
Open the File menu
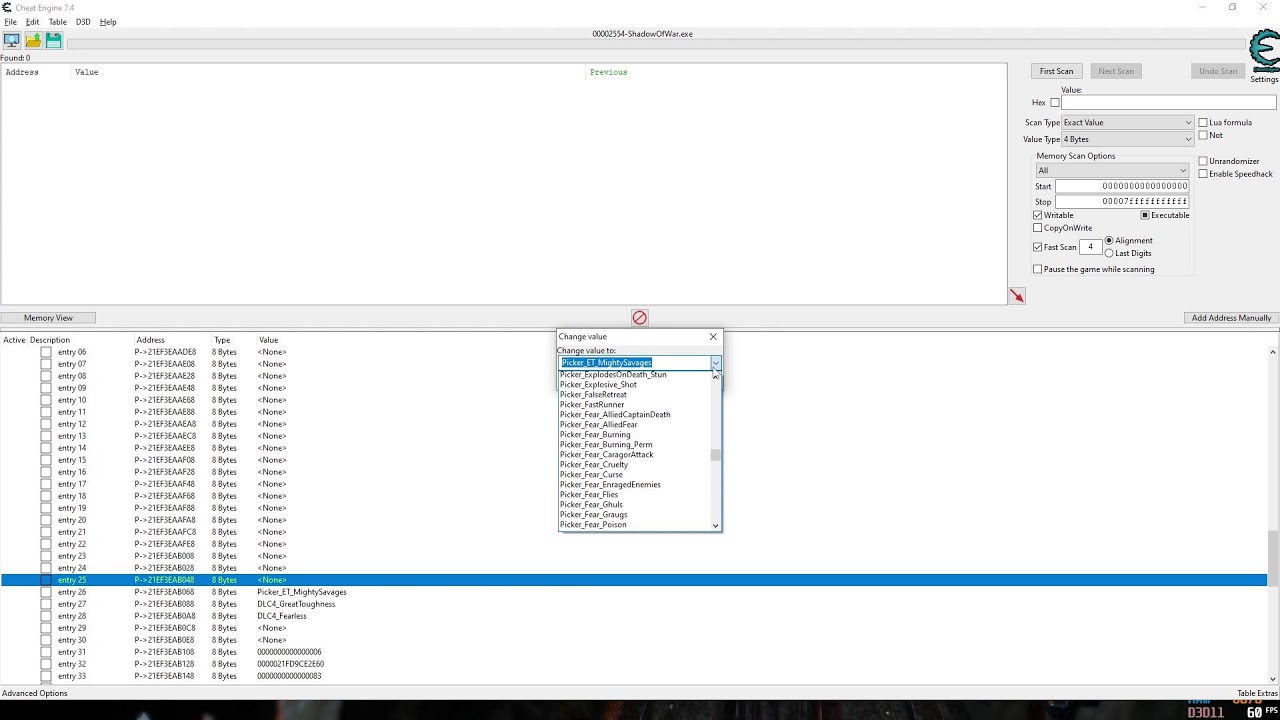click(x=11, y=22)
